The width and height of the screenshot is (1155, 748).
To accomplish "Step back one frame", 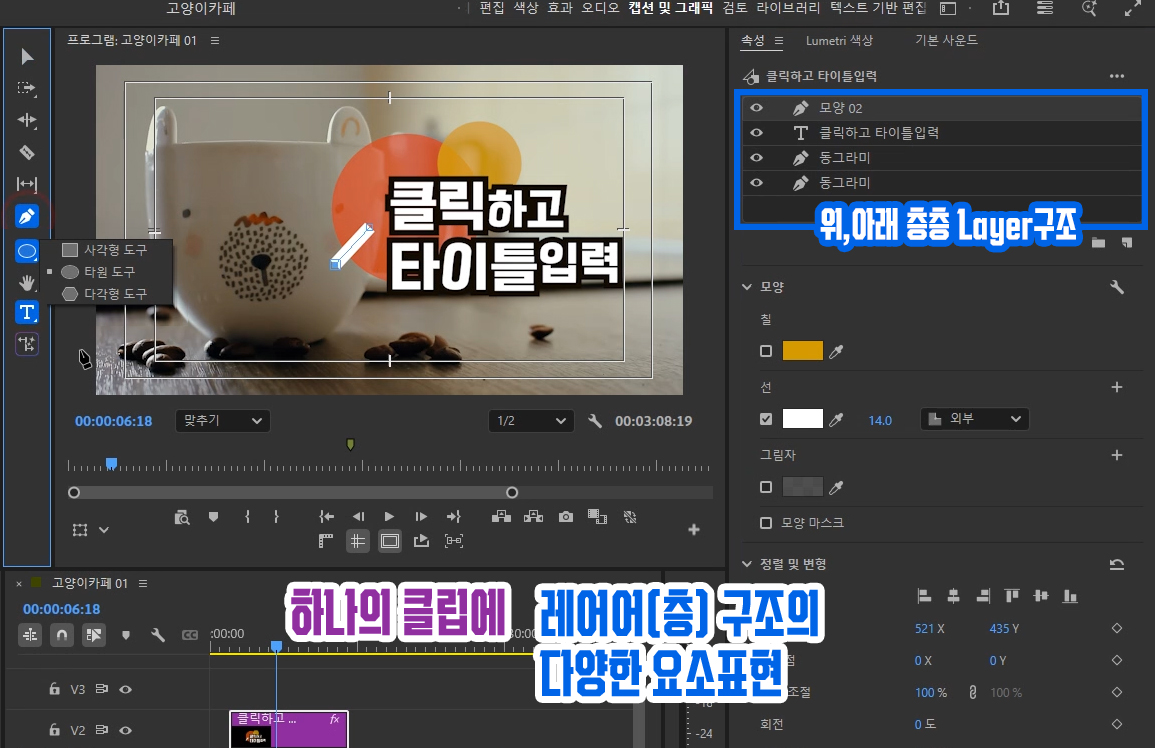I will 358,517.
